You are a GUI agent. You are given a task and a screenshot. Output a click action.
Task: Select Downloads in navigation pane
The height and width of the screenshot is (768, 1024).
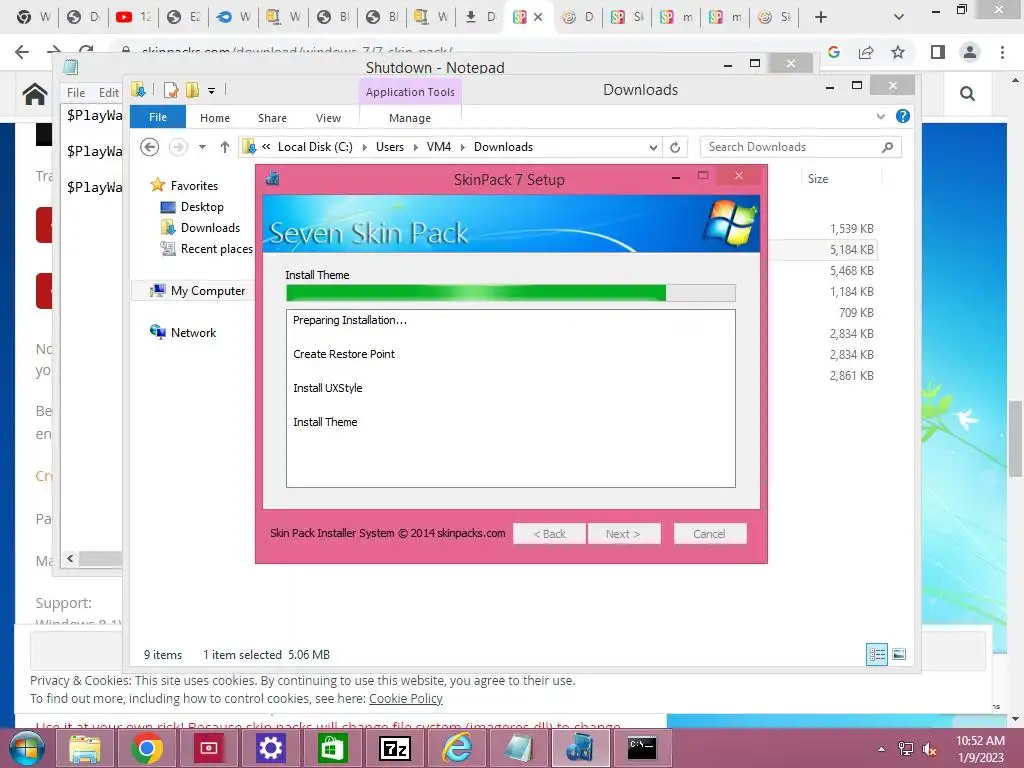coord(210,227)
